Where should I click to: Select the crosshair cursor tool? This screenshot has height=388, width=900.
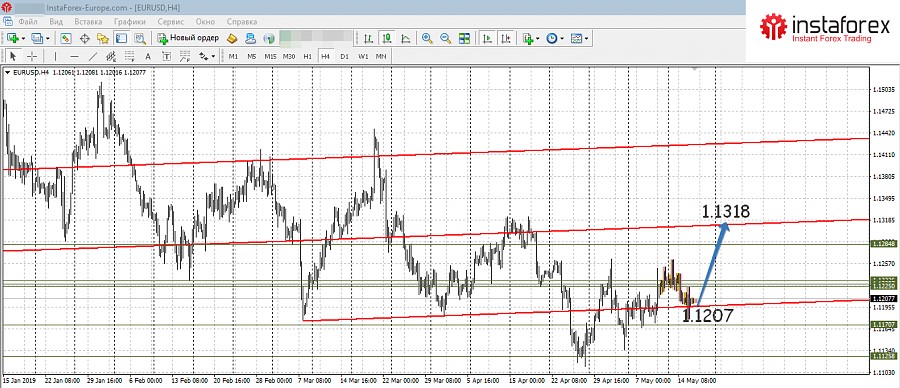click(32, 56)
